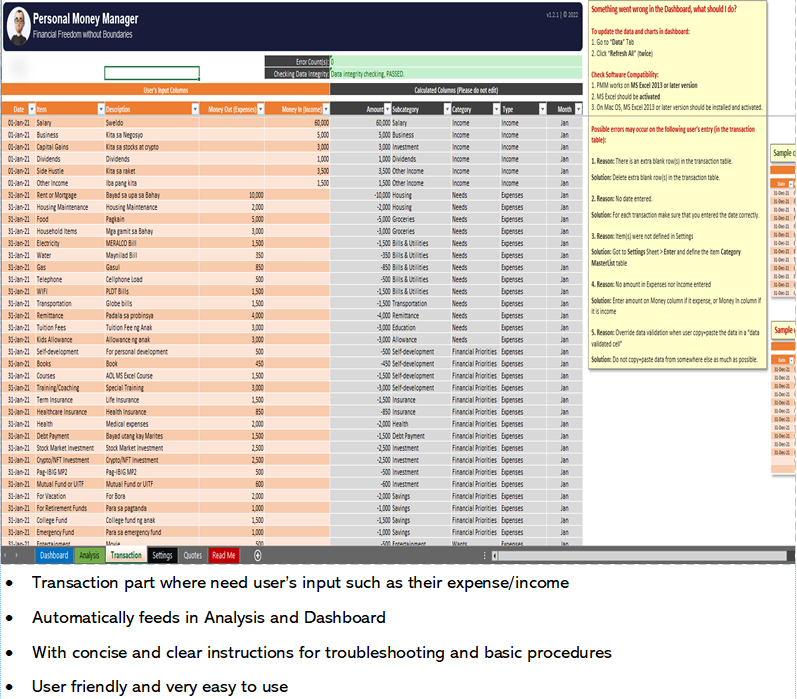The image size is (797, 699).
Task: Click the horizontal scrollbar at bottom
Action: pos(640,555)
